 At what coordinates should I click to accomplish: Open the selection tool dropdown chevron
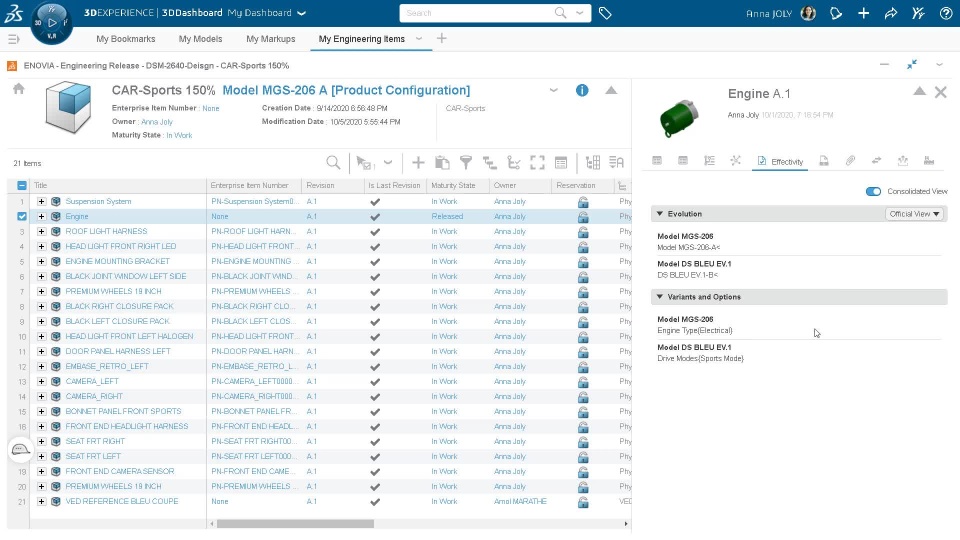coord(388,163)
